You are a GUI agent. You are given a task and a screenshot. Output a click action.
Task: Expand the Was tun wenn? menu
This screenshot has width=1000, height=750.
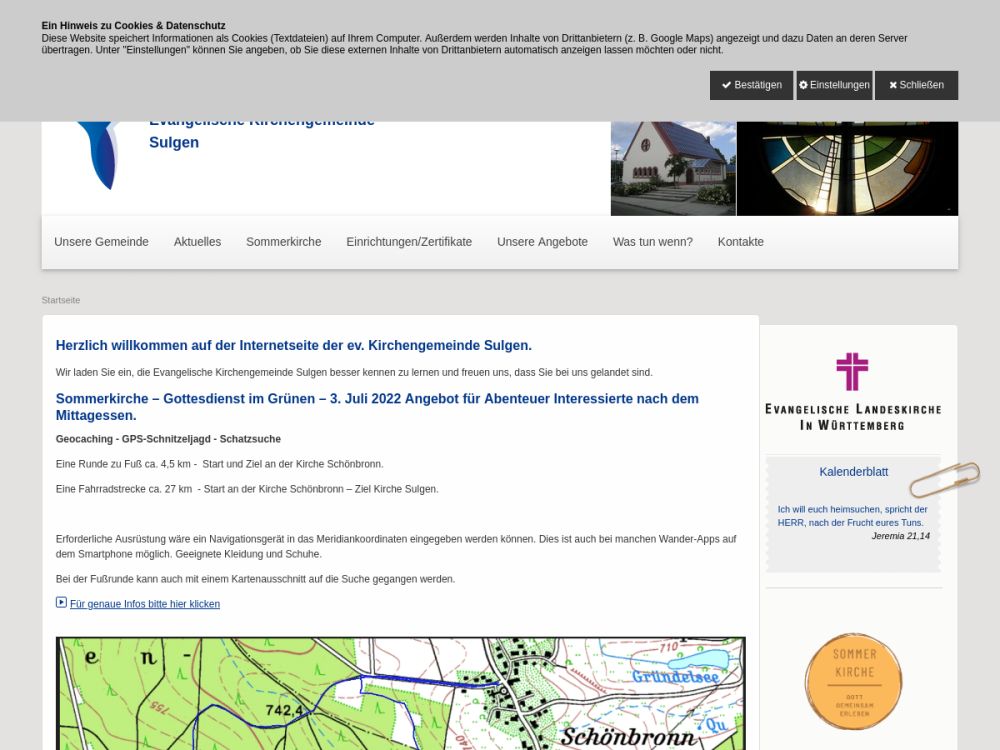(x=652, y=242)
